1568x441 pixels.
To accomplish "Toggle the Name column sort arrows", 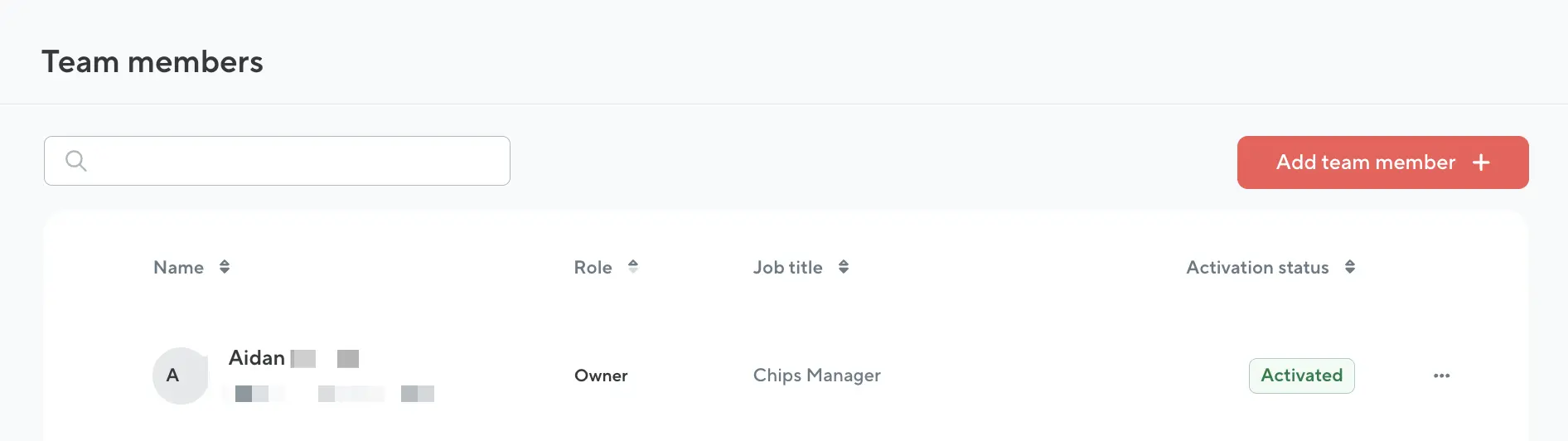I will tap(225, 267).
